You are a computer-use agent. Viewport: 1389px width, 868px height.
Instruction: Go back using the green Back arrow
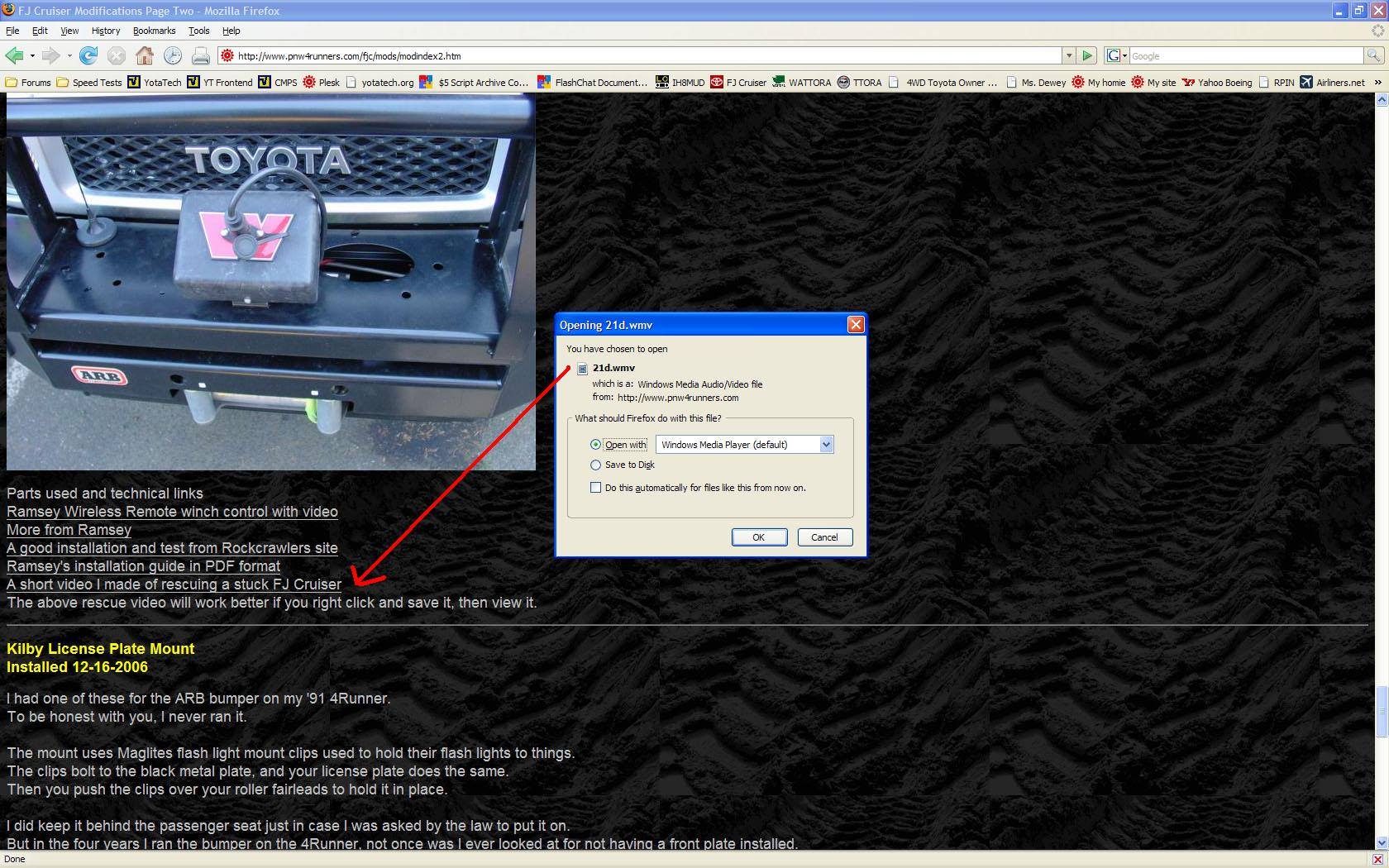pyautogui.click(x=14, y=55)
